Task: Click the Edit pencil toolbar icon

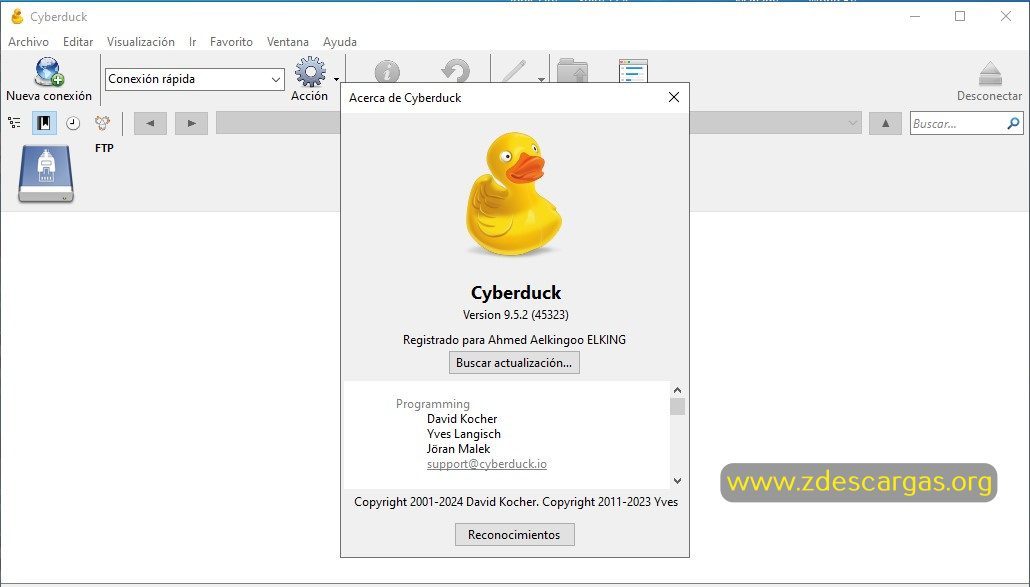Action: click(x=514, y=72)
